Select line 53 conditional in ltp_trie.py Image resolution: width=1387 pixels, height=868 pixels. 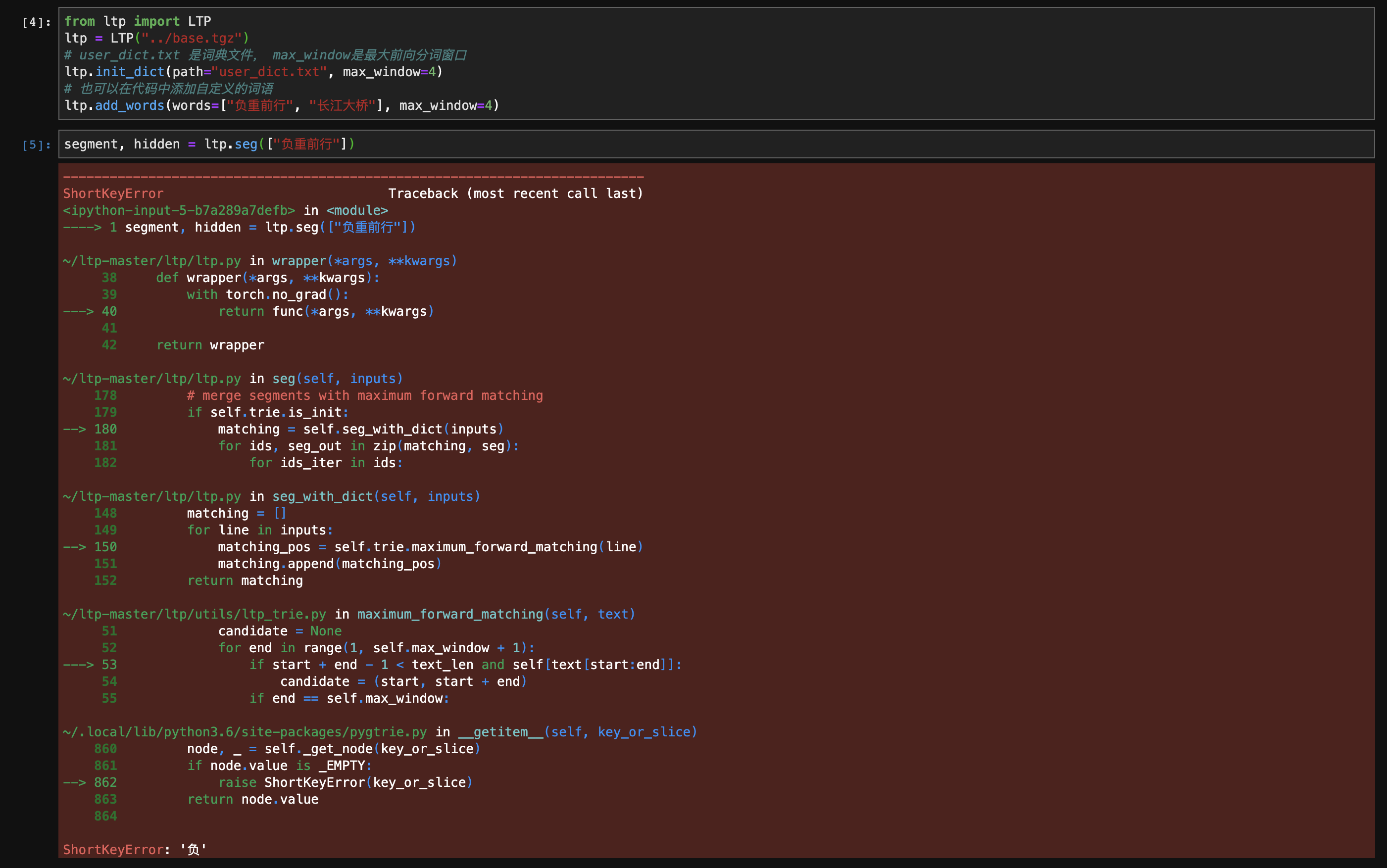(x=465, y=665)
